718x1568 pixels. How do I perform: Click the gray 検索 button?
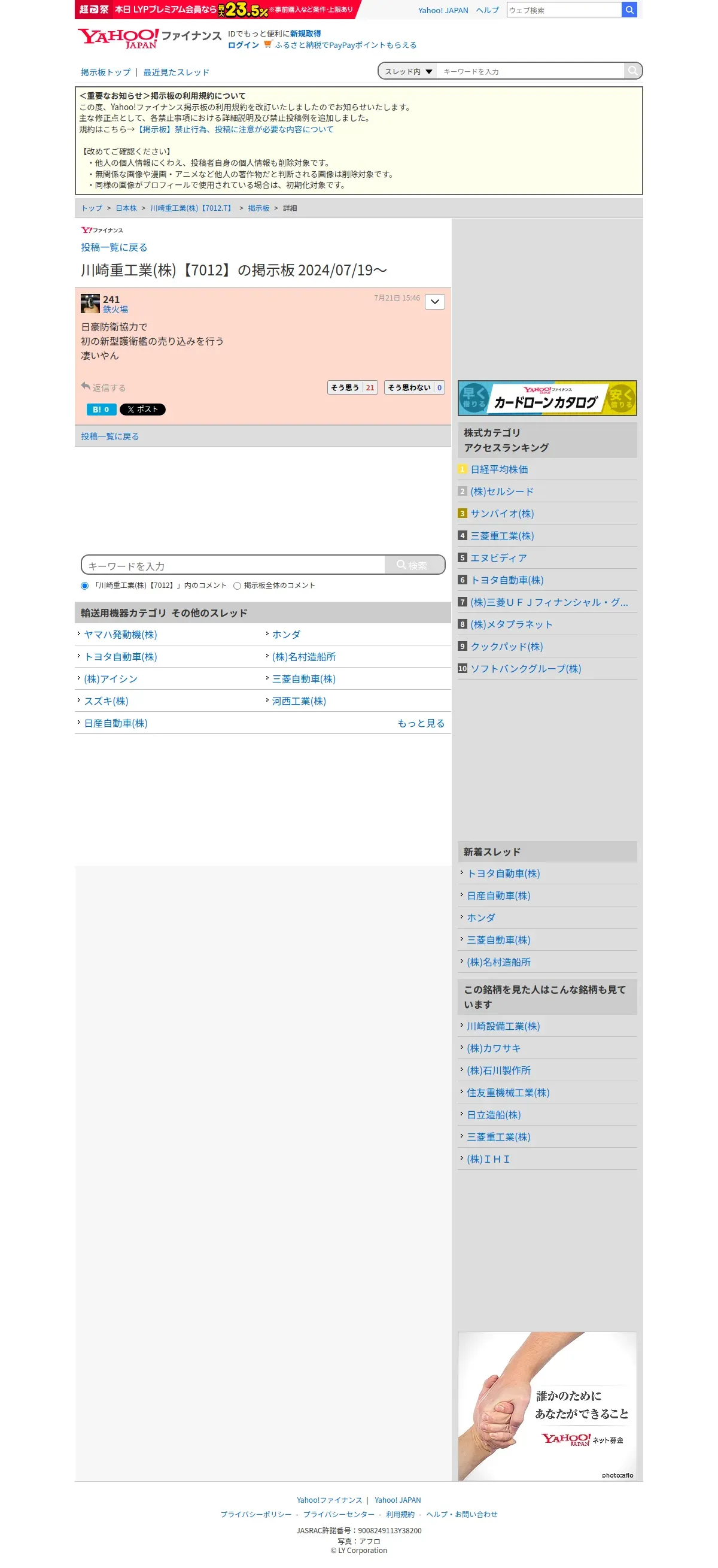coord(415,565)
